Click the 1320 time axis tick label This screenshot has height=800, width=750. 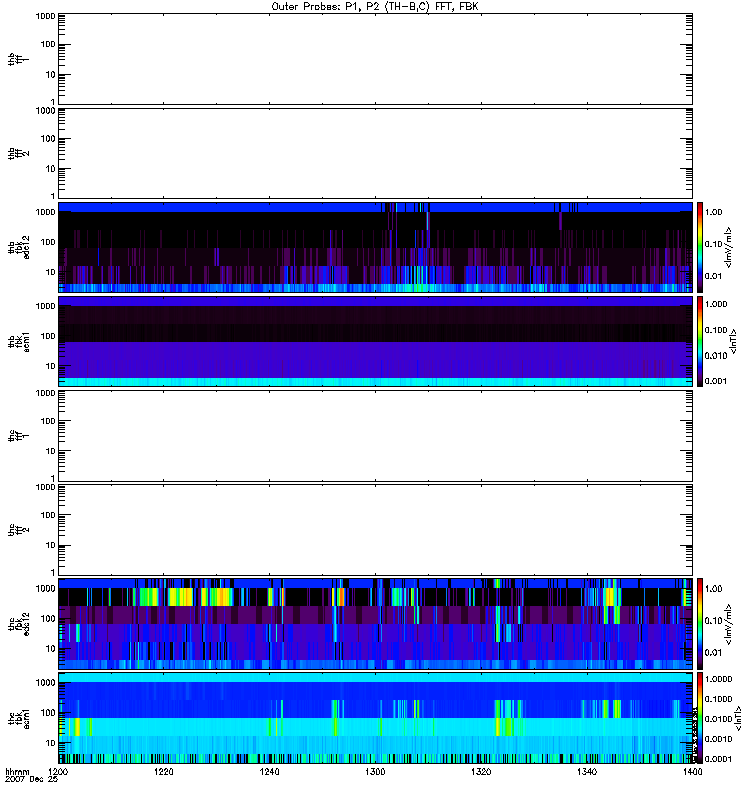point(481,771)
